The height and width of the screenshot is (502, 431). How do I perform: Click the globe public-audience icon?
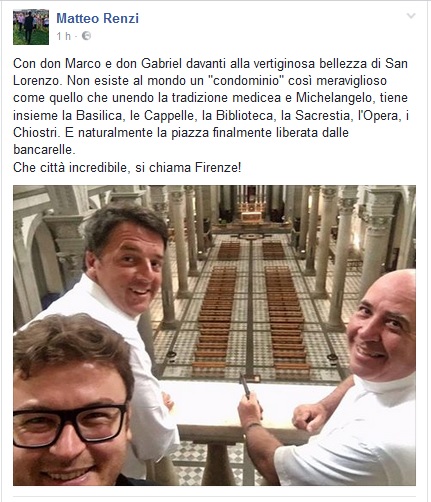[86, 36]
